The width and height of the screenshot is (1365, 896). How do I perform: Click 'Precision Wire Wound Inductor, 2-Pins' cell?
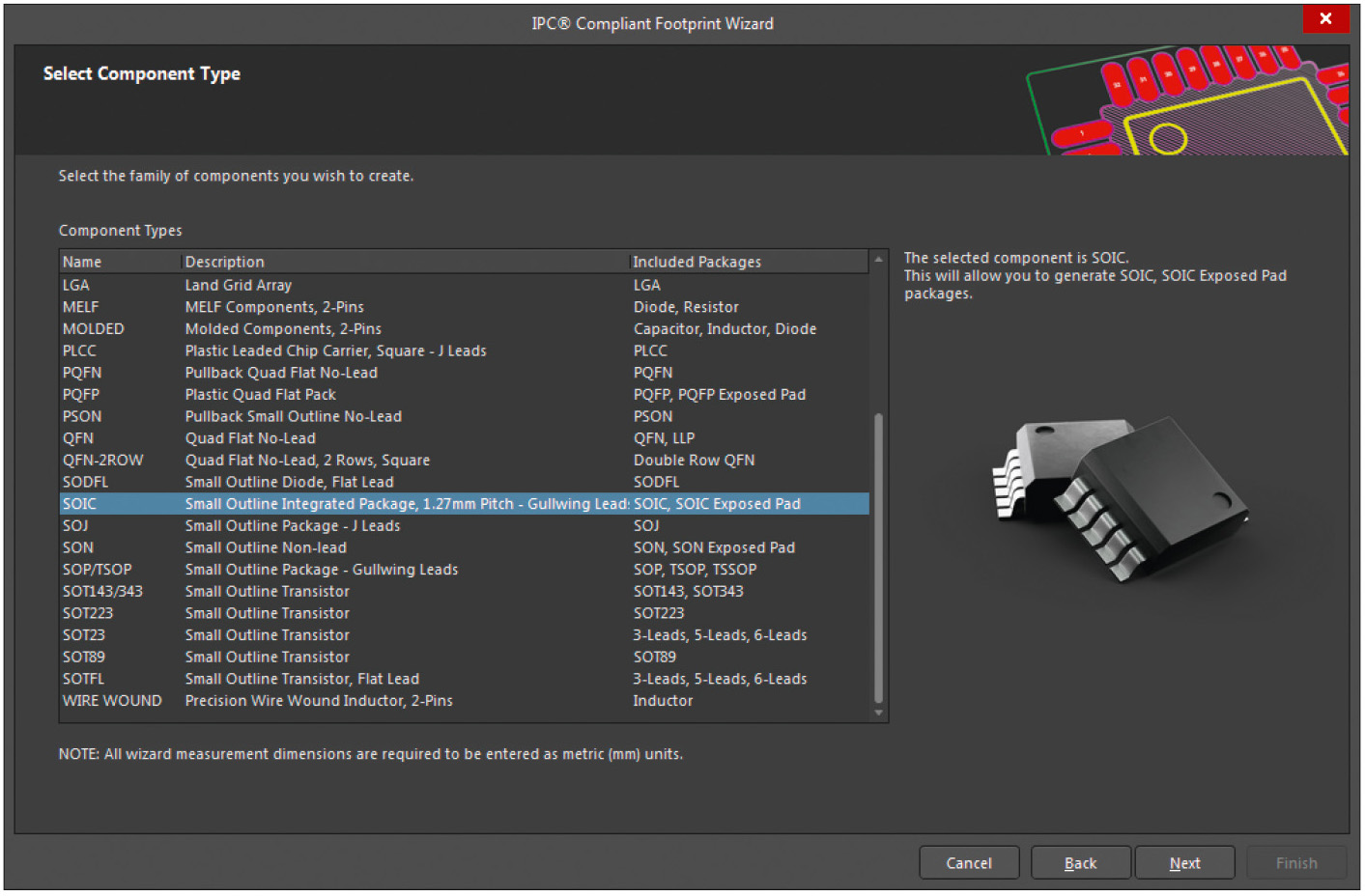coord(319,701)
